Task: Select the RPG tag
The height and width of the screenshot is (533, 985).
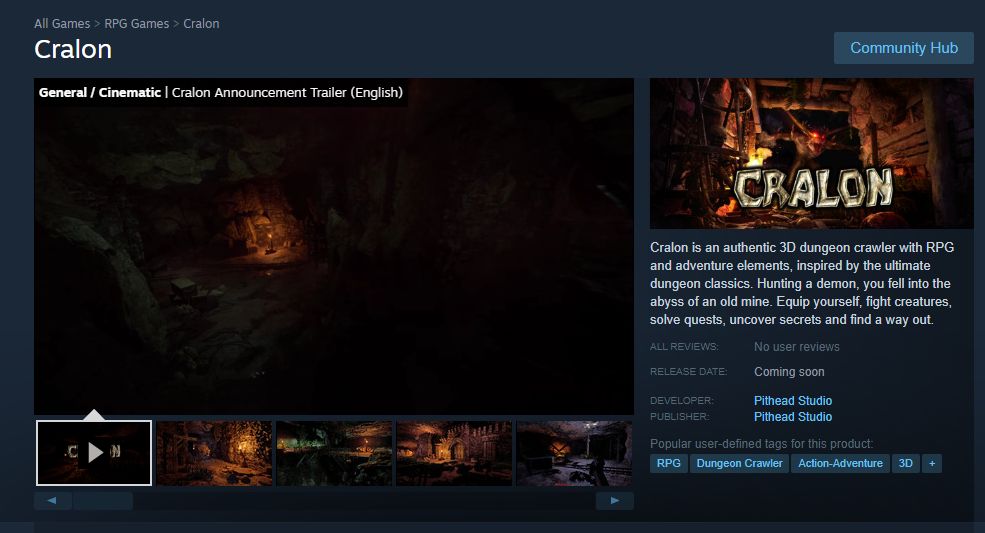Action: pyautogui.click(x=668, y=463)
